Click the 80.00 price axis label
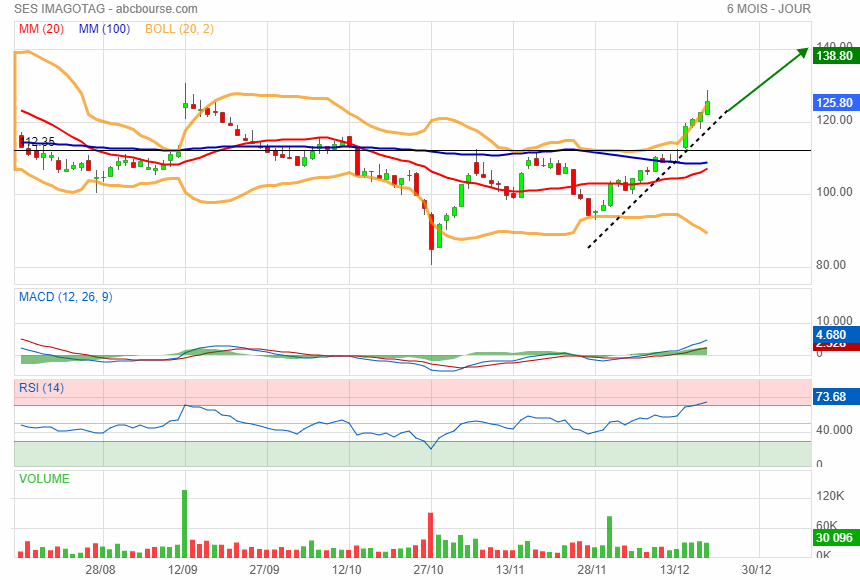 point(831,265)
